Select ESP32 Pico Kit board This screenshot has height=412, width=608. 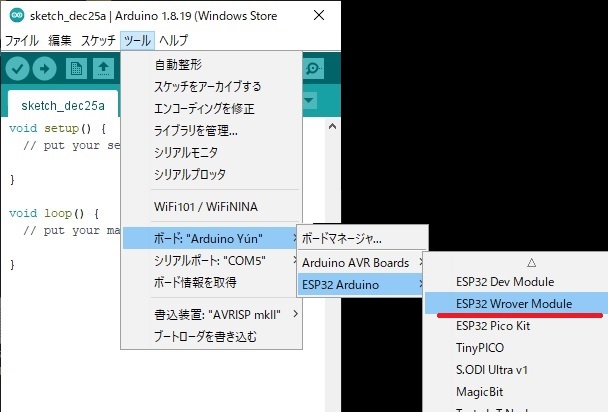(x=516, y=326)
